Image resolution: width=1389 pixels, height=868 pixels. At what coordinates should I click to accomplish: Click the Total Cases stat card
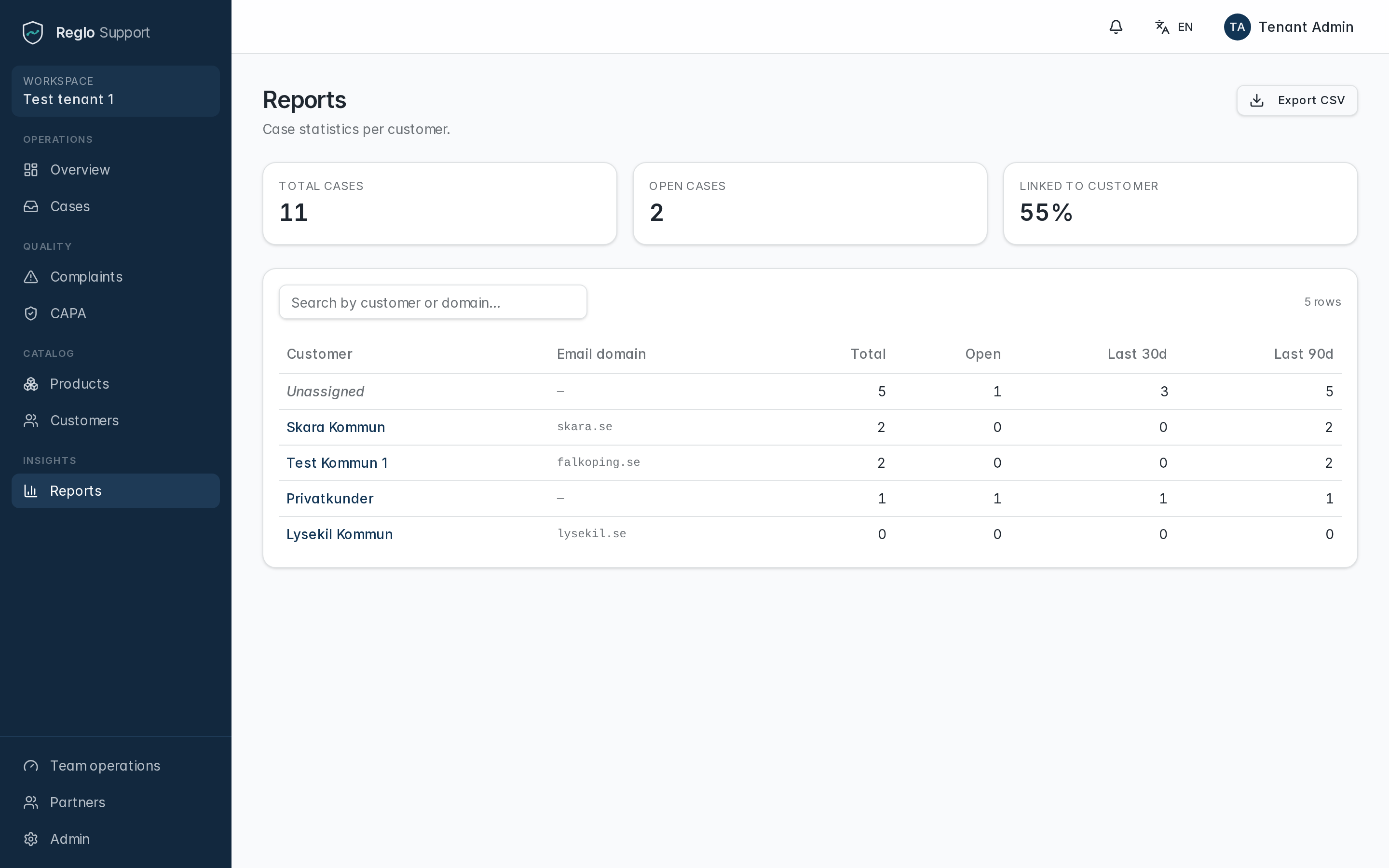pyautogui.click(x=440, y=204)
